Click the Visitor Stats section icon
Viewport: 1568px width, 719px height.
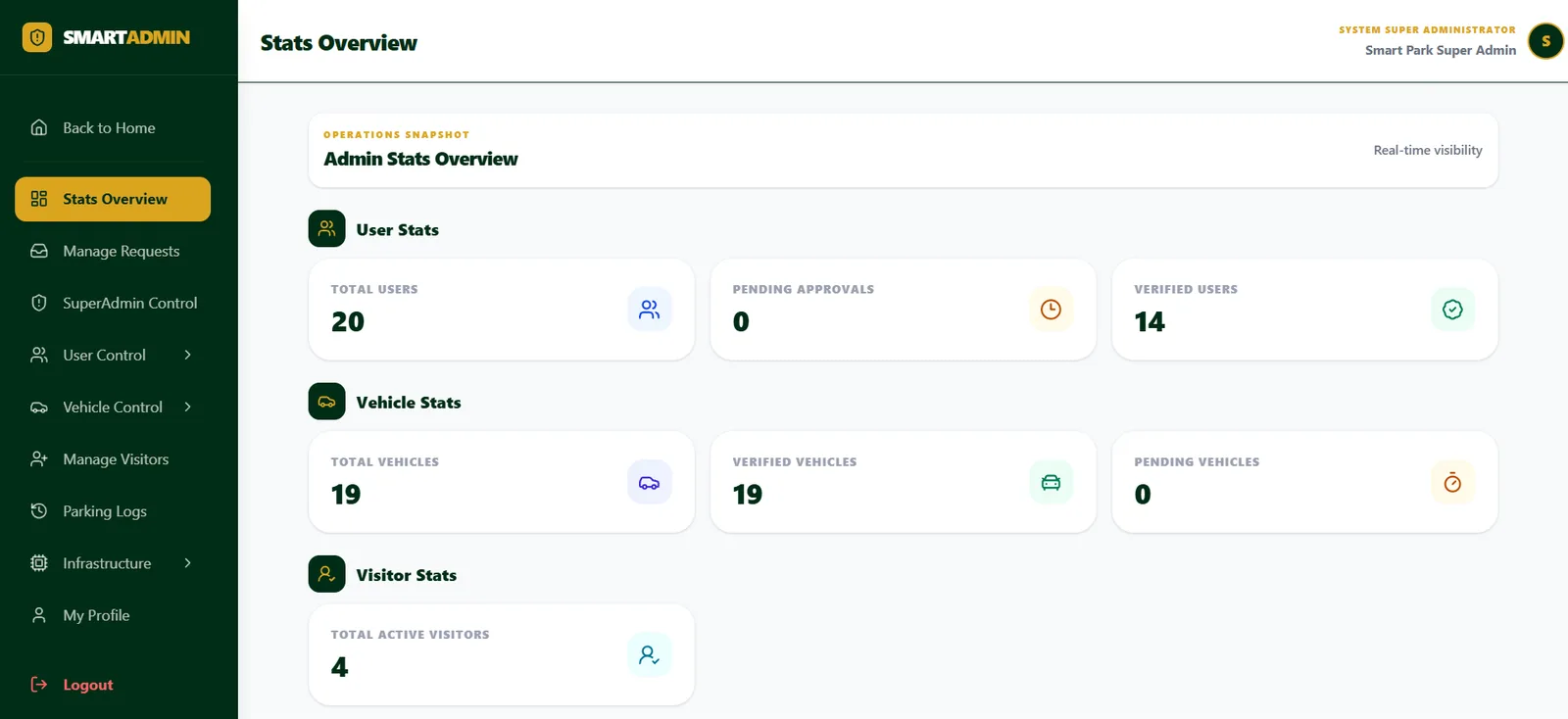coord(327,574)
